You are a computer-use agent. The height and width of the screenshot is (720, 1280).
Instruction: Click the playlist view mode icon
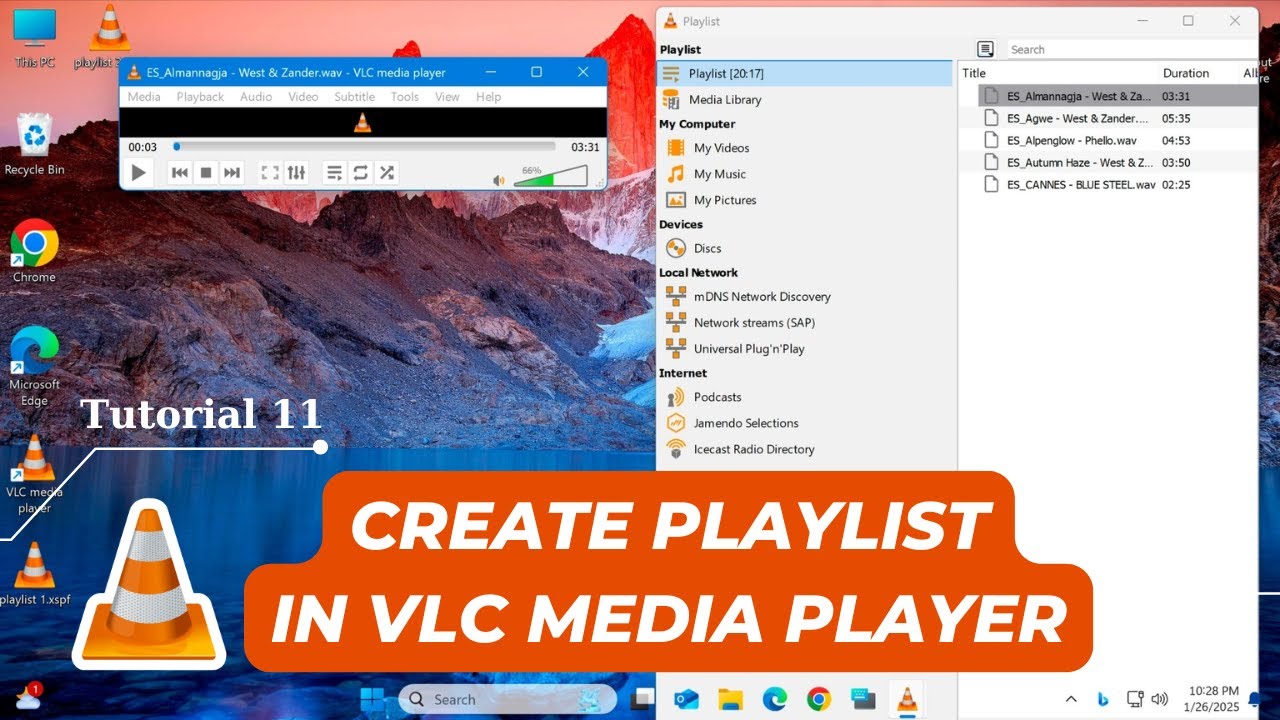[986, 49]
